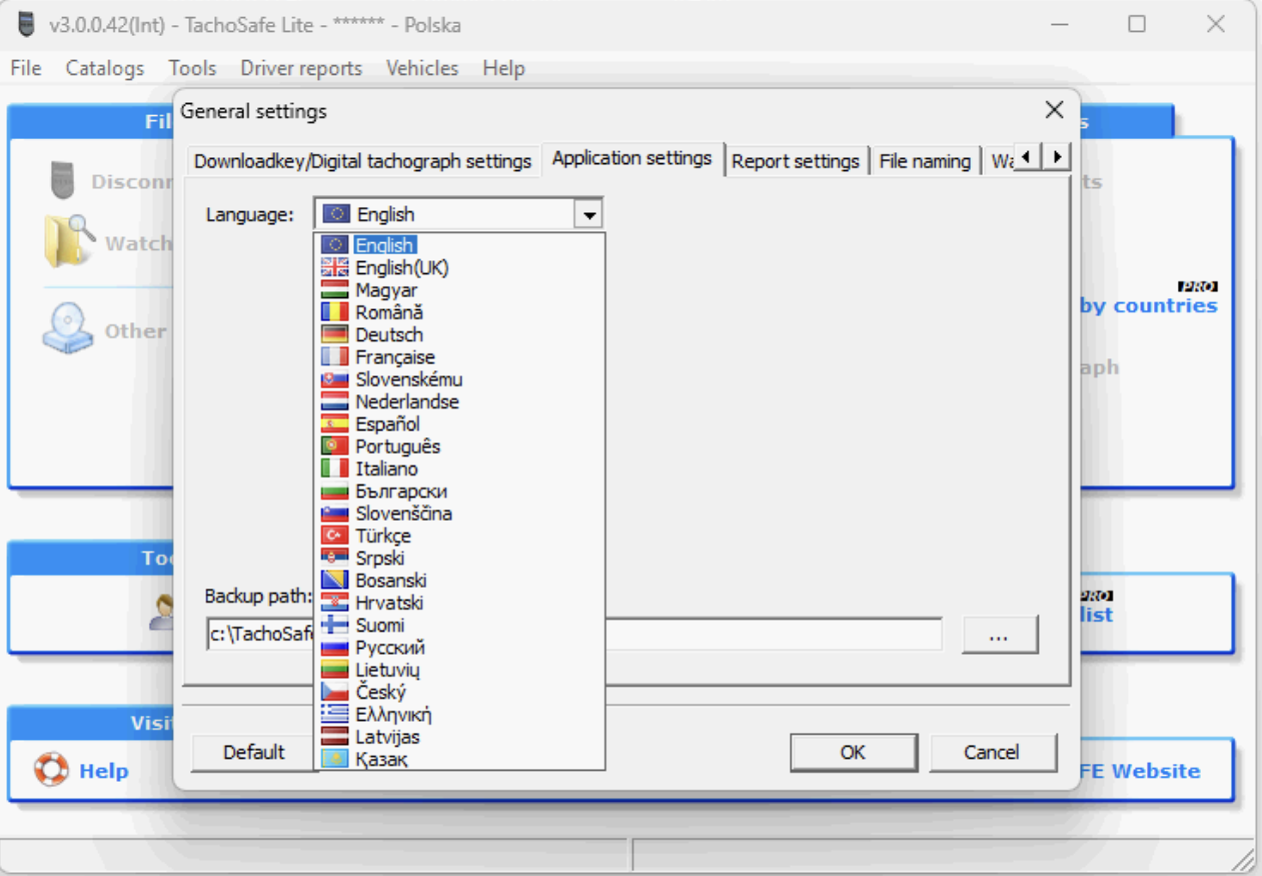Choose Deutsch from the dropdown list
This screenshot has width=1262, height=876.
(459, 335)
